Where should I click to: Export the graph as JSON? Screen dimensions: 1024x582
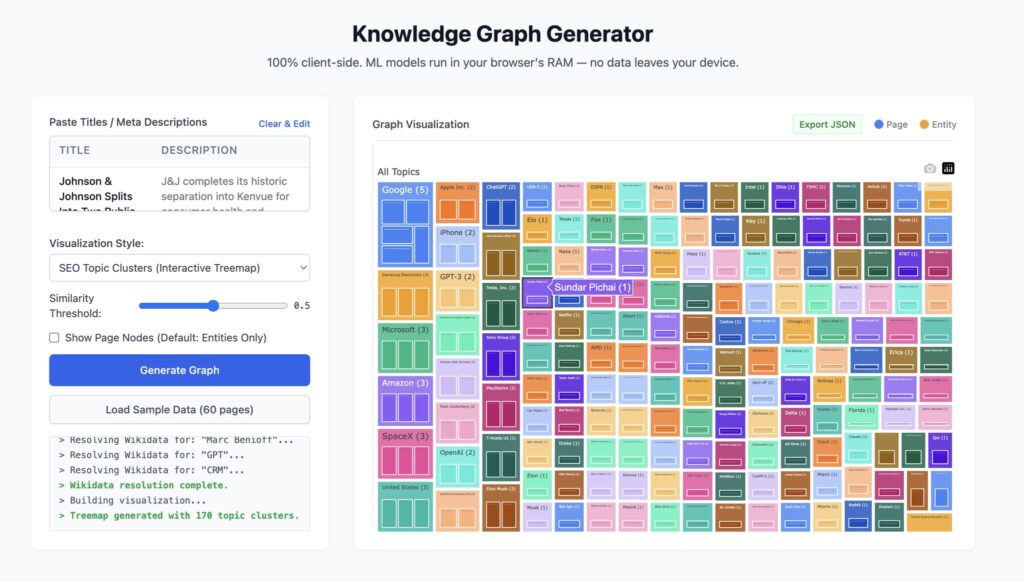pos(827,125)
